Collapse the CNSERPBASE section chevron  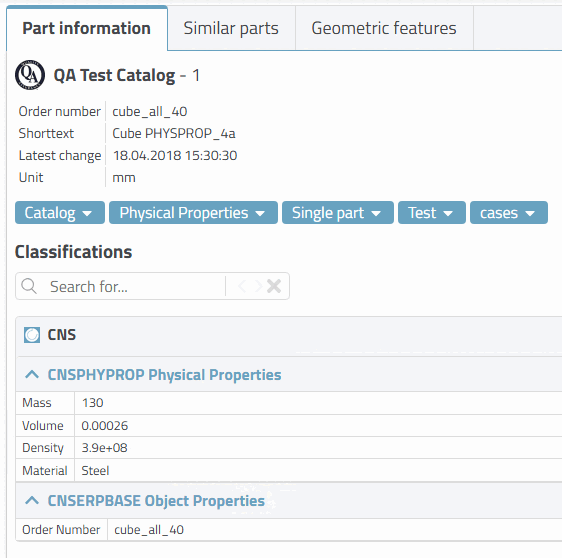[32, 501]
